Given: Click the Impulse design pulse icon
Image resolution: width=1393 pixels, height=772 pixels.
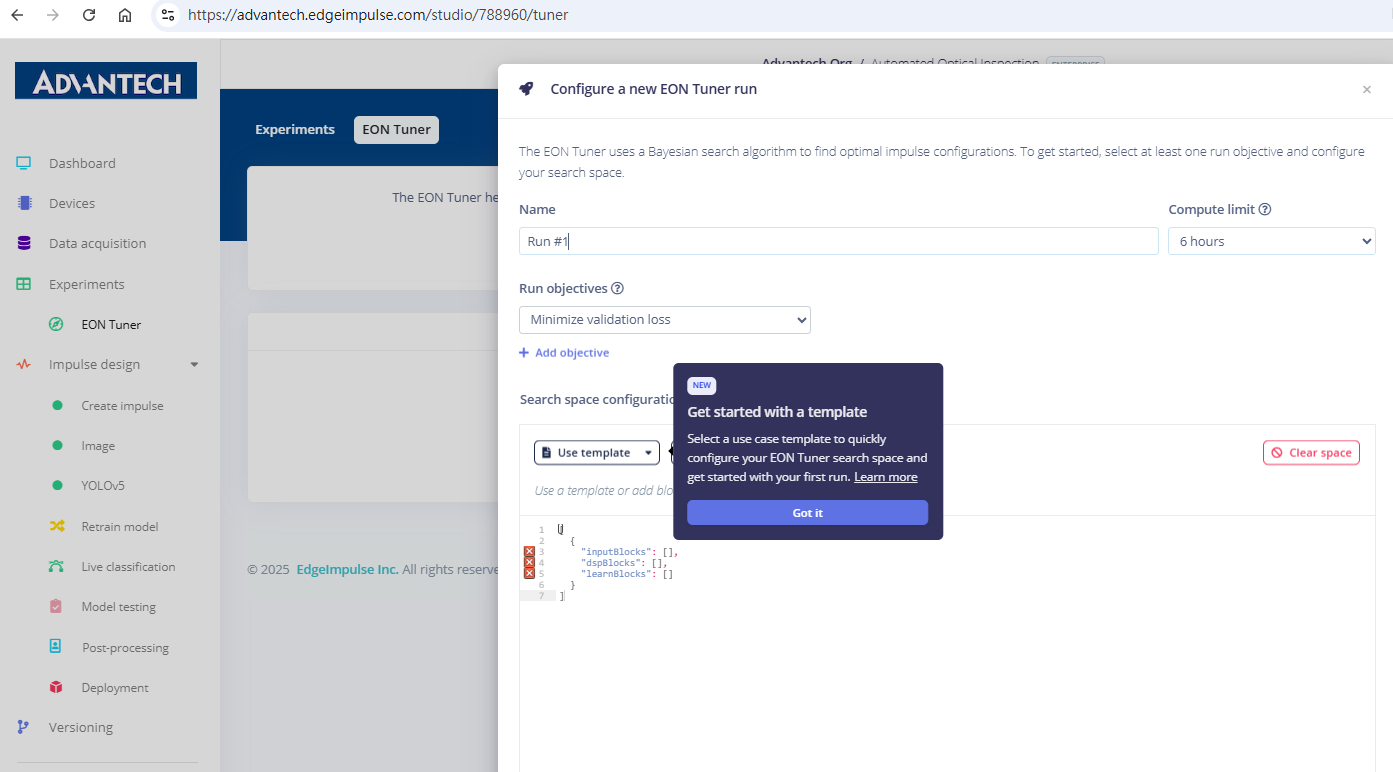Looking at the screenshot, I should coord(24,365).
